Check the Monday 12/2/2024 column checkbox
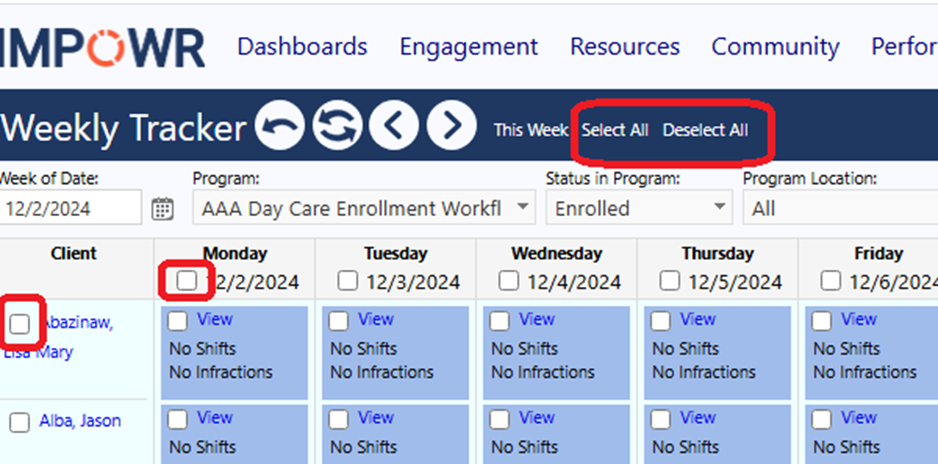The width and height of the screenshot is (938, 464). tap(187, 281)
